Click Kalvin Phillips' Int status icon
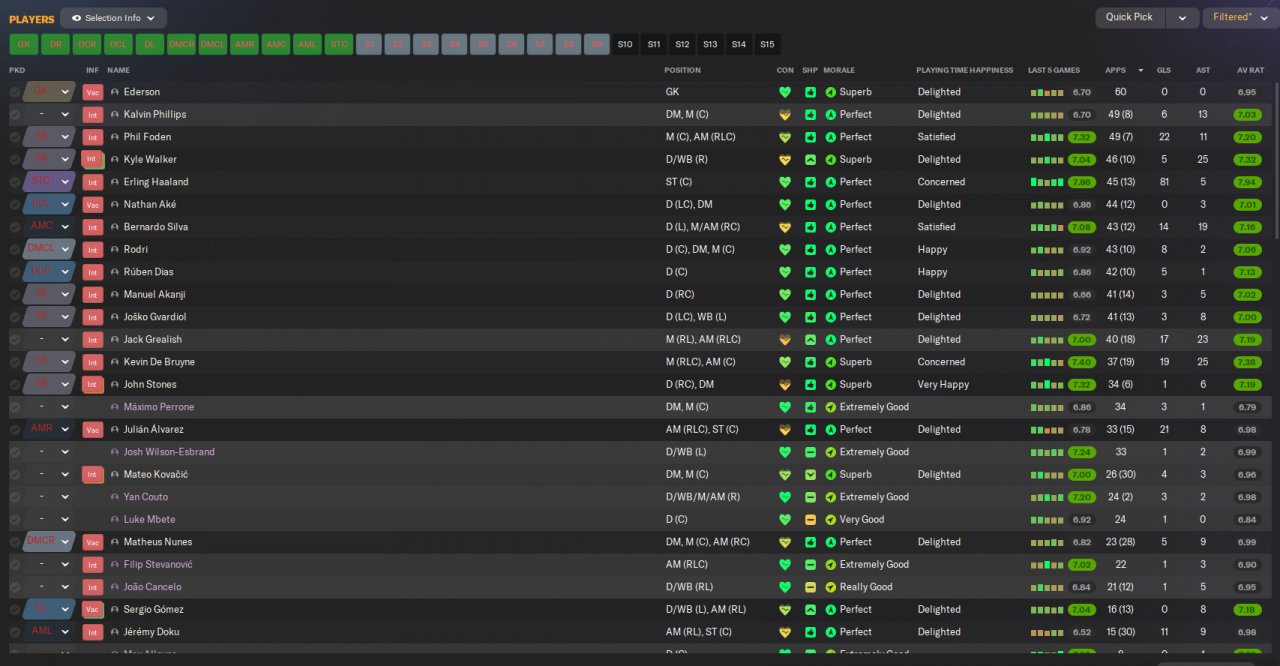The height and width of the screenshot is (666, 1280). (93, 114)
